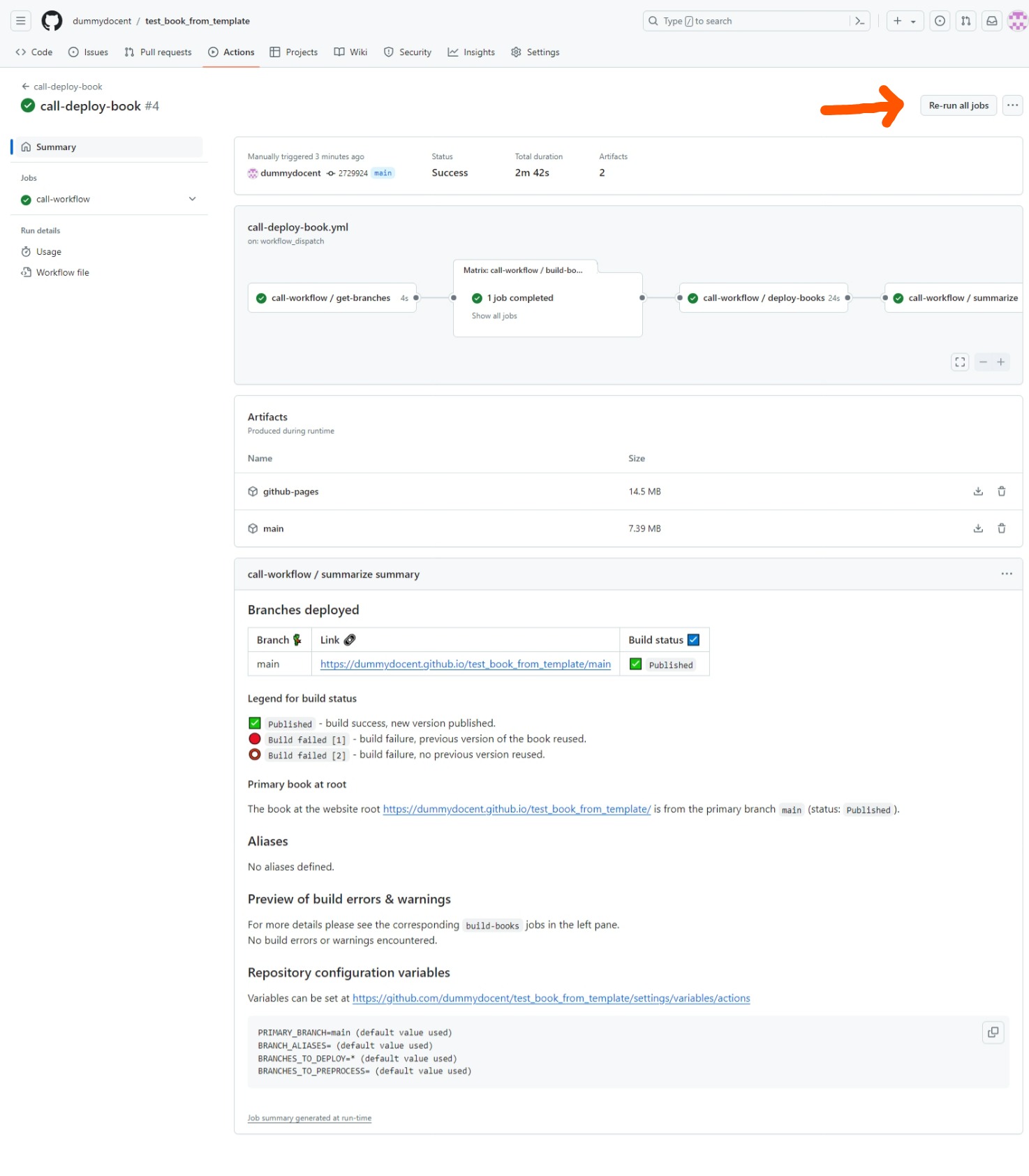Open the summarize summary ellipsis menu

tap(1006, 574)
